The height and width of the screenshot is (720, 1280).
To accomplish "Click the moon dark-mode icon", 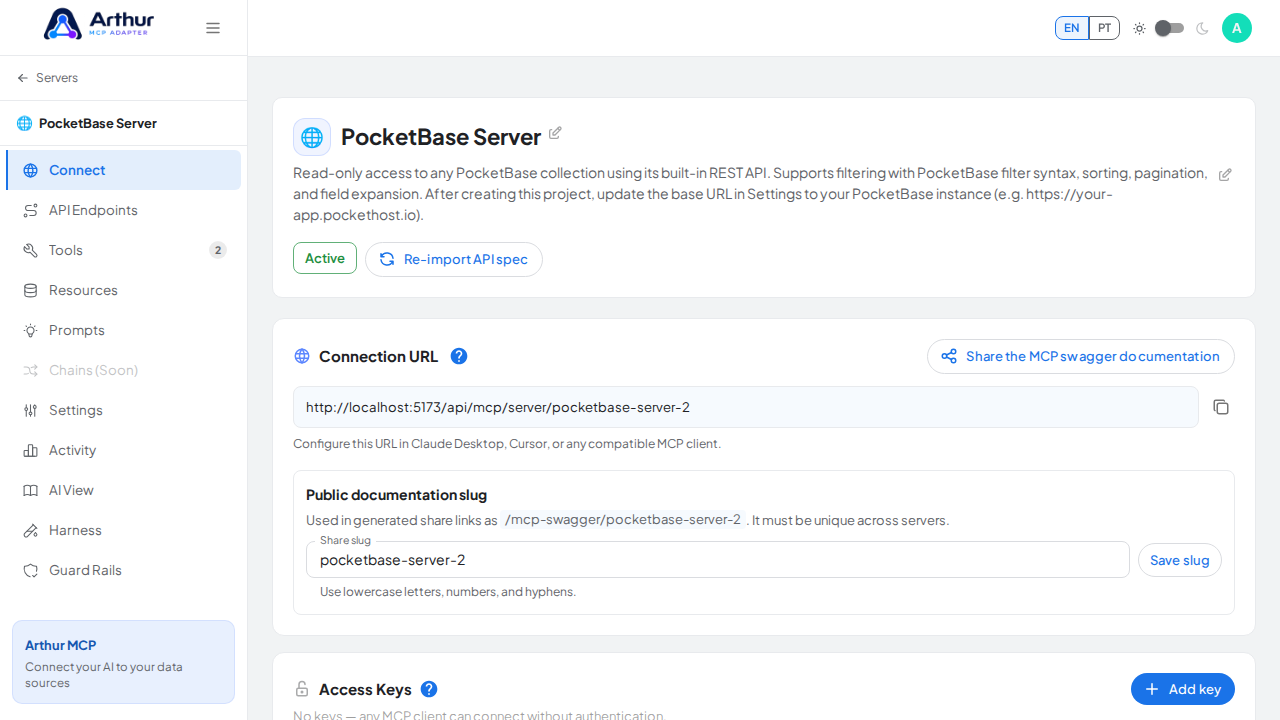I will pos(1202,28).
